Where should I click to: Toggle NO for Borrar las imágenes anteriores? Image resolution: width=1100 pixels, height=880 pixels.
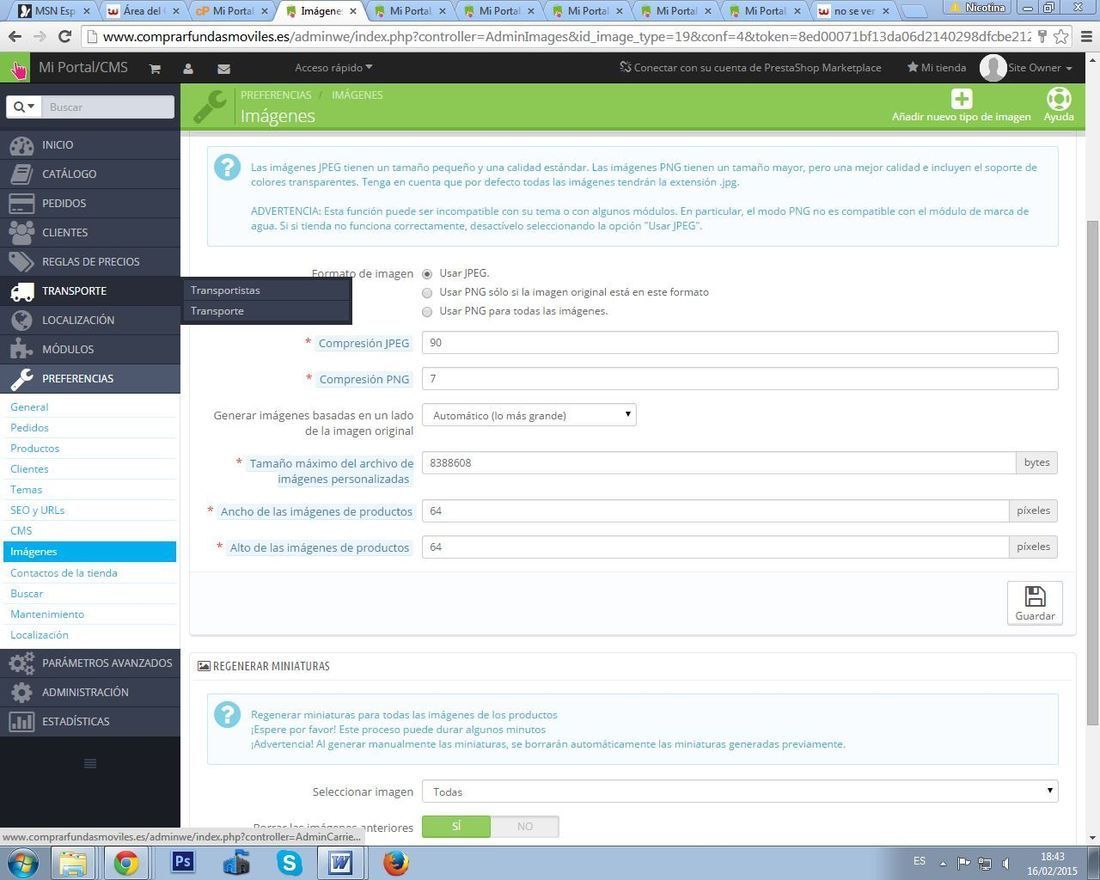525,826
